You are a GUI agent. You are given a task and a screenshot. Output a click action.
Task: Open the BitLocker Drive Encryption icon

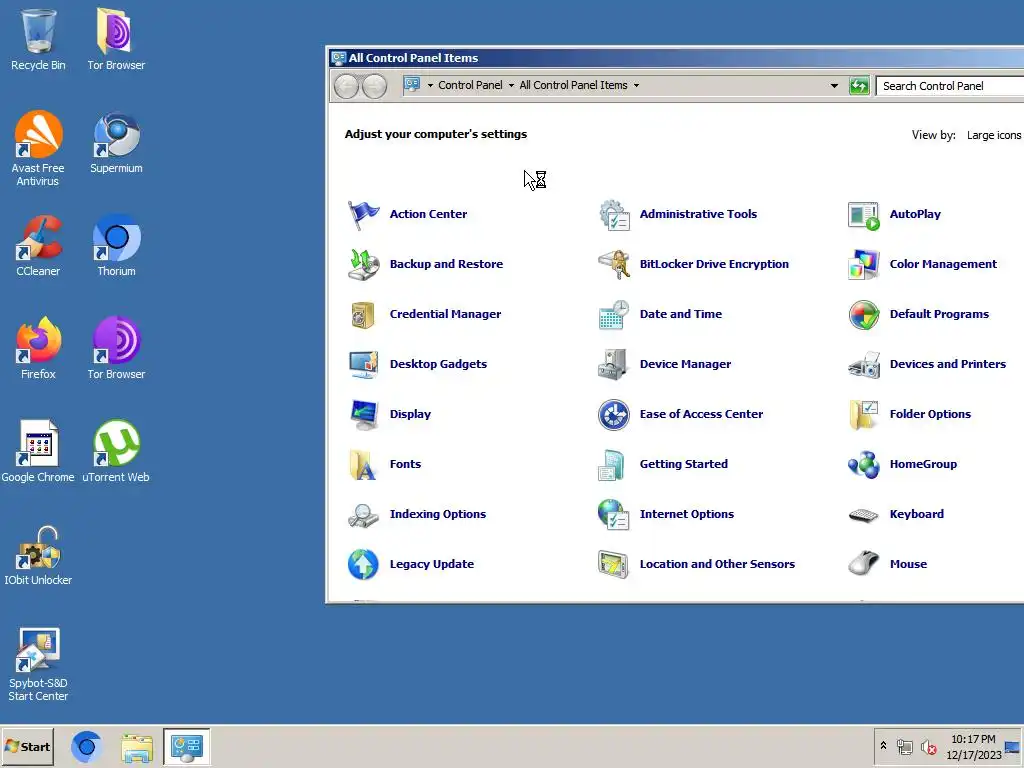pyautogui.click(x=614, y=264)
